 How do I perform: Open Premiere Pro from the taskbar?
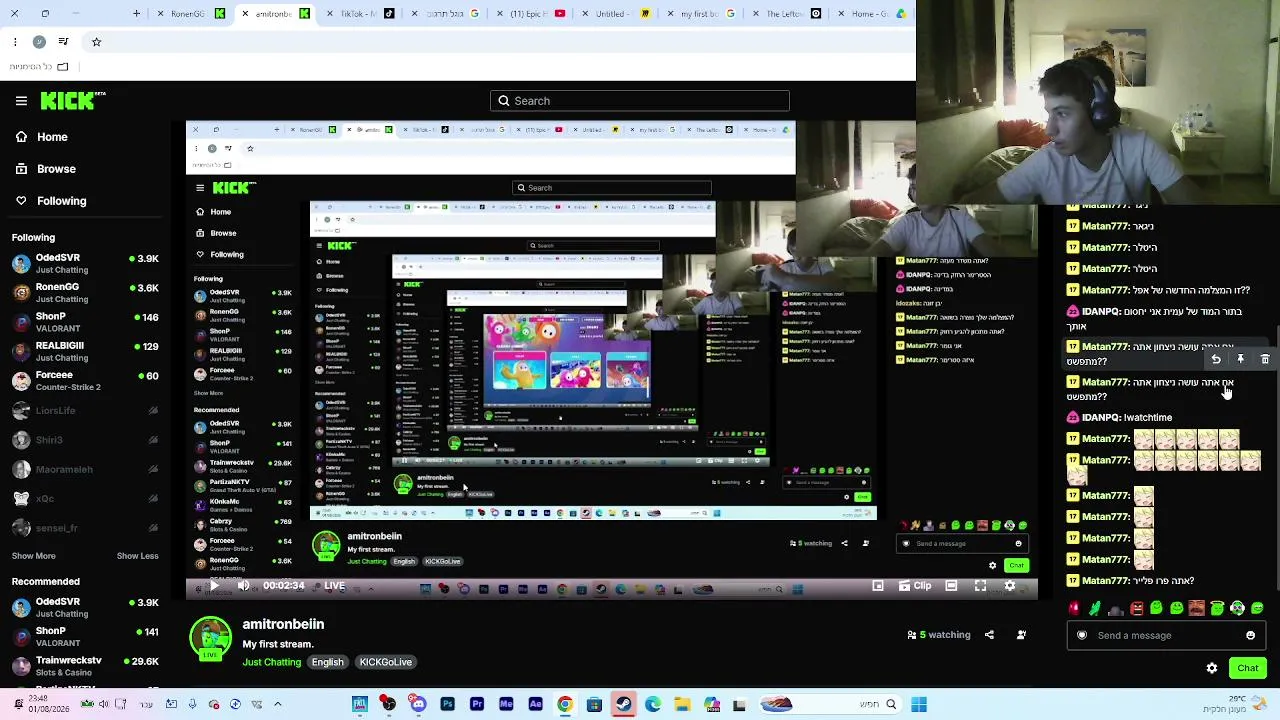477,705
